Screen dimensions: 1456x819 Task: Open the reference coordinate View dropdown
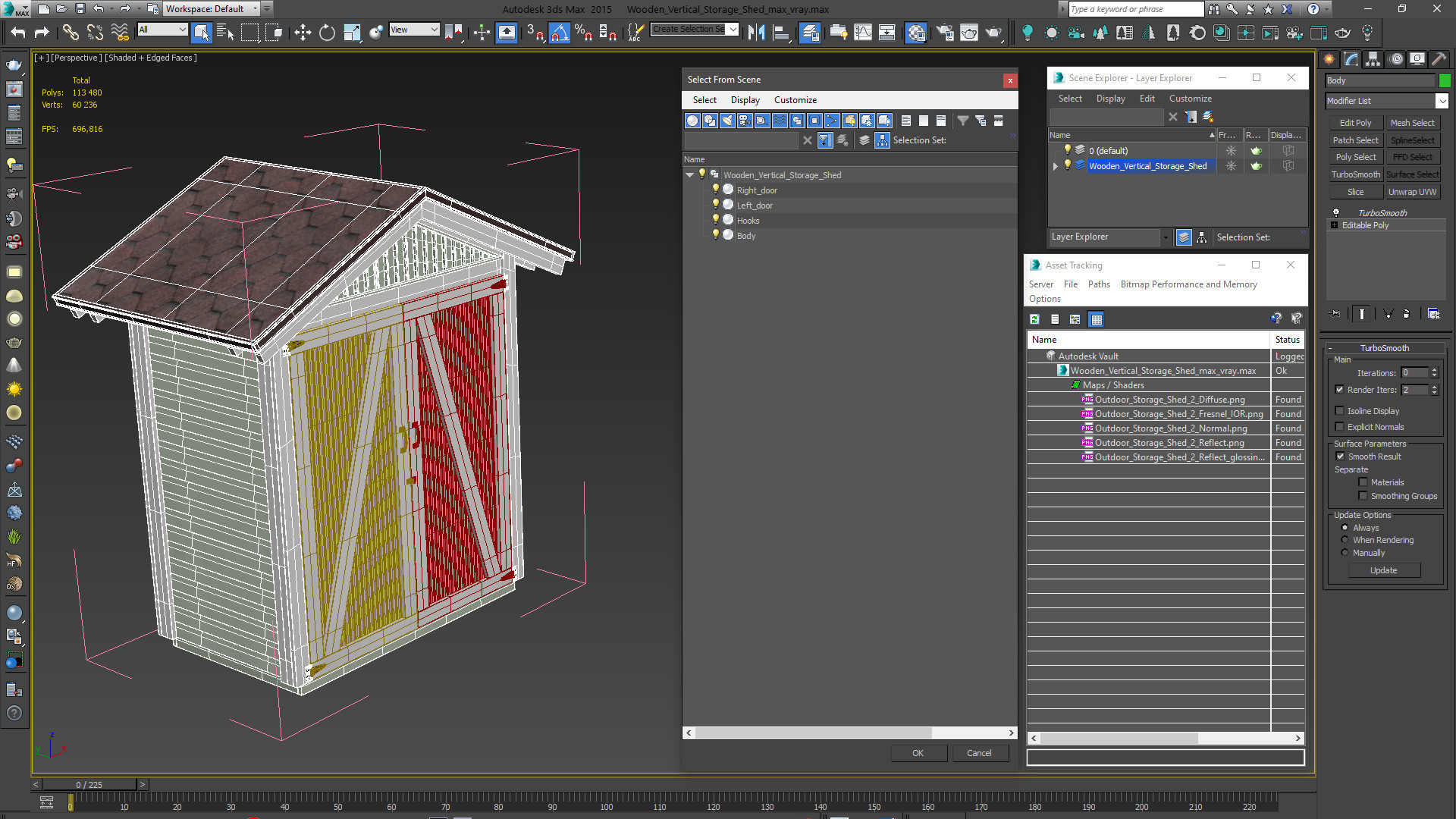point(414,30)
